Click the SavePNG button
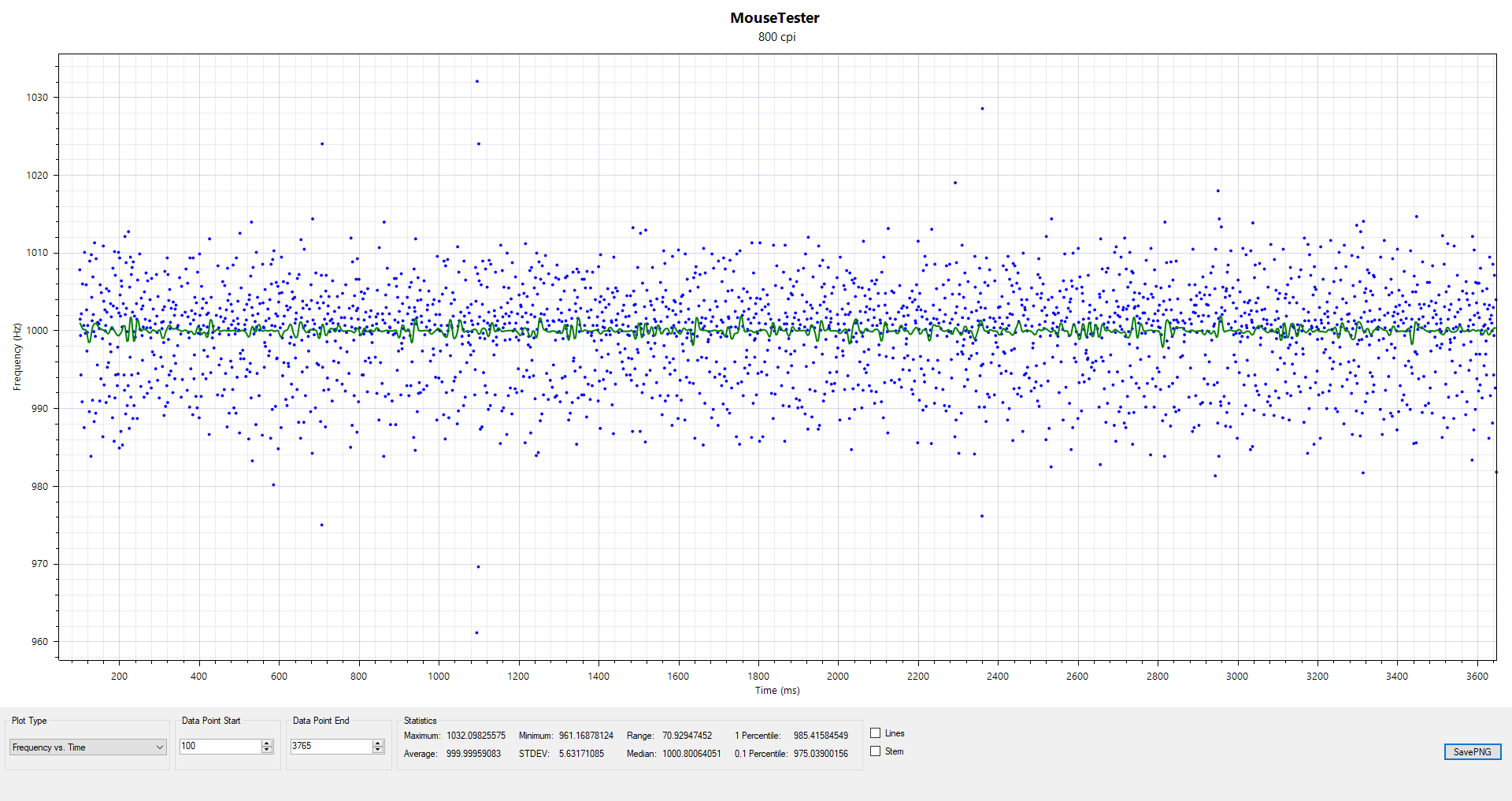 (x=1473, y=752)
